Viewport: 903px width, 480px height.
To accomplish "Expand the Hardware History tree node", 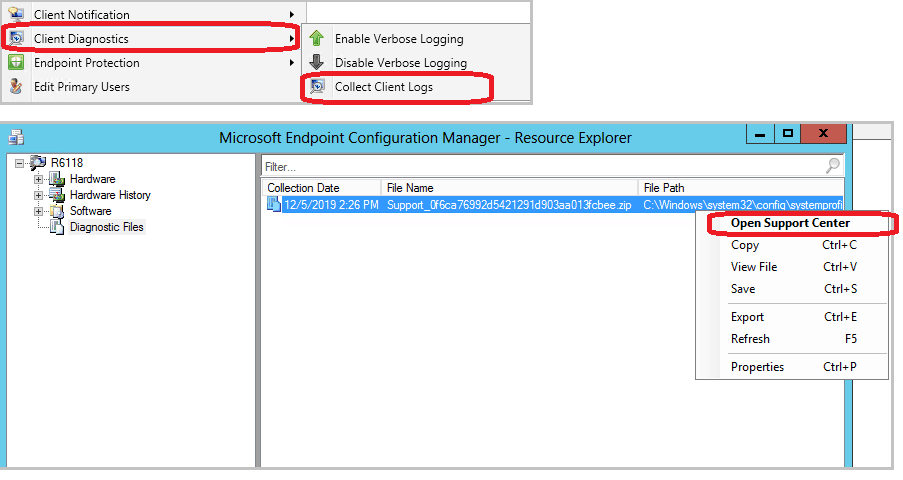I will [38, 195].
